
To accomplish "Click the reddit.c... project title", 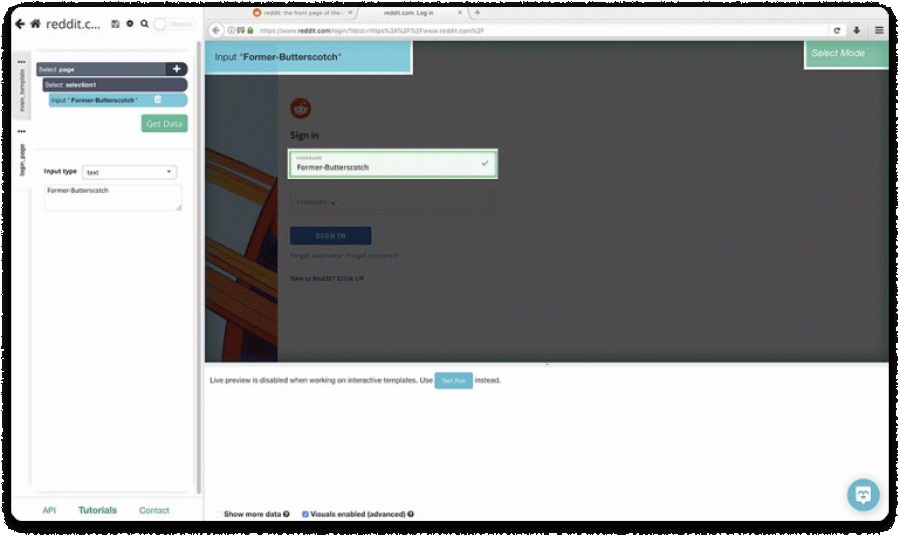I will 73,24.
